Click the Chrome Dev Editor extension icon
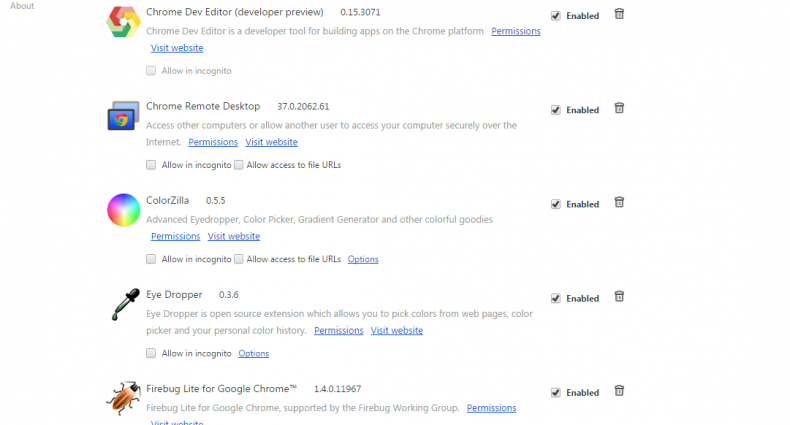Viewport: 790px width, 425px height. tap(123, 22)
